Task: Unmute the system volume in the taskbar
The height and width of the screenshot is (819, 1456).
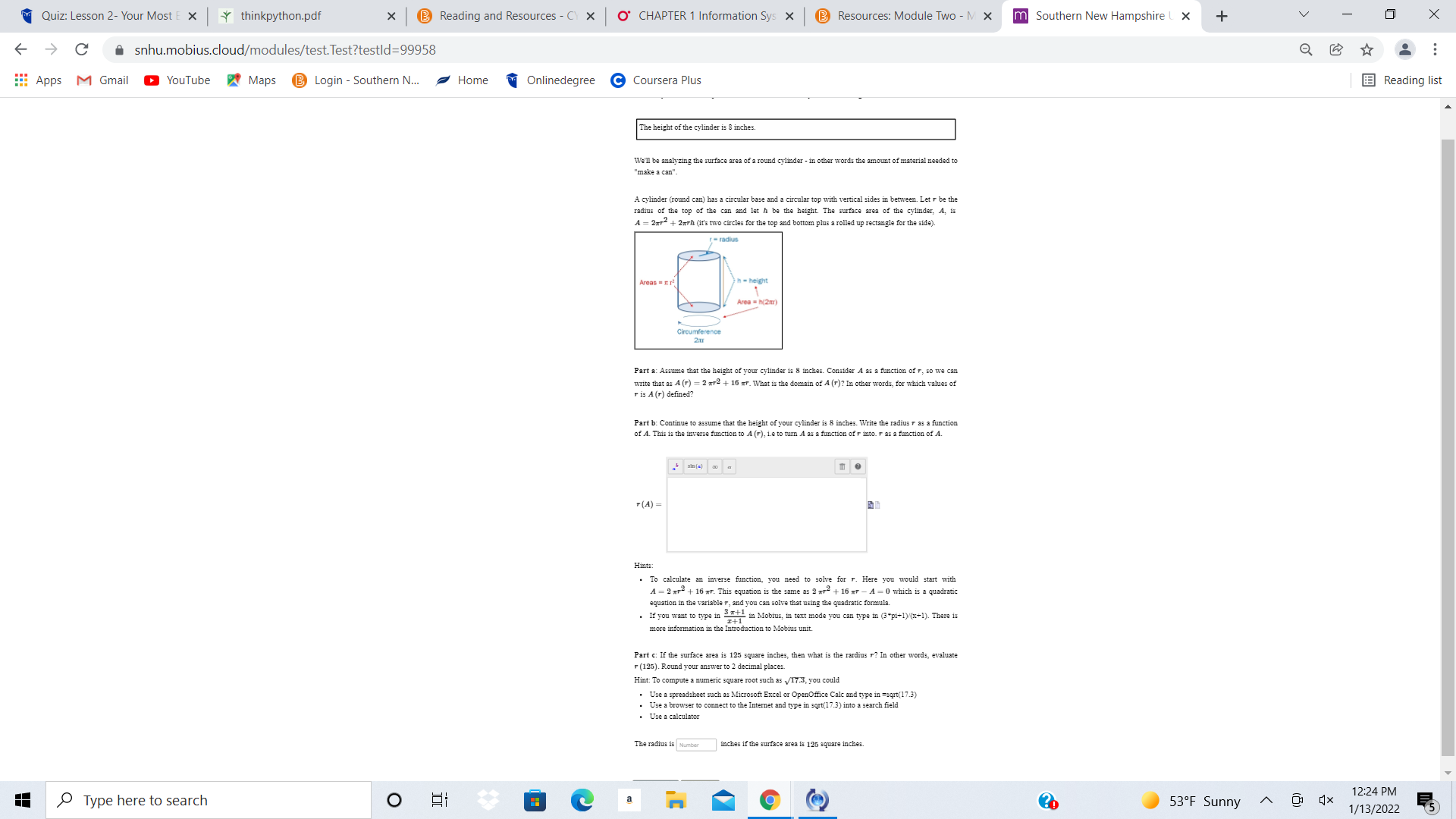Action: click(x=1326, y=800)
